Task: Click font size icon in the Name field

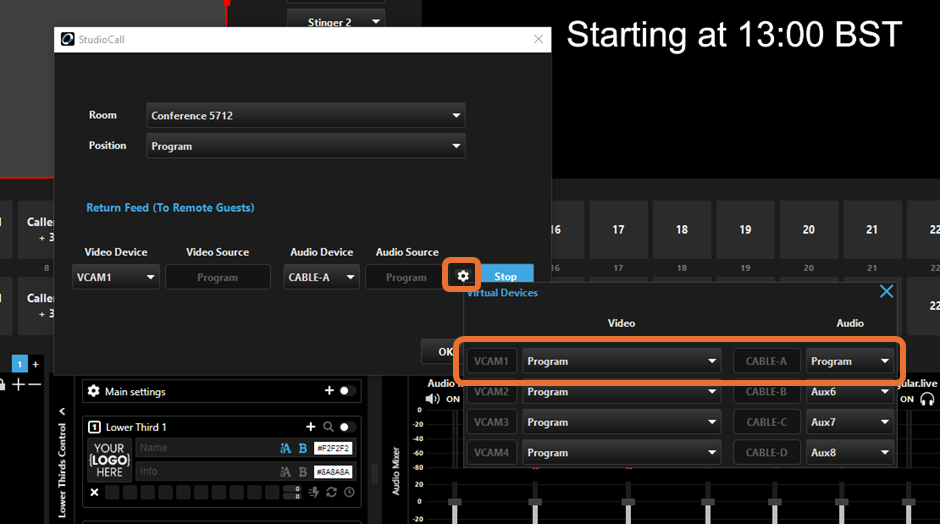Action: click(x=285, y=448)
